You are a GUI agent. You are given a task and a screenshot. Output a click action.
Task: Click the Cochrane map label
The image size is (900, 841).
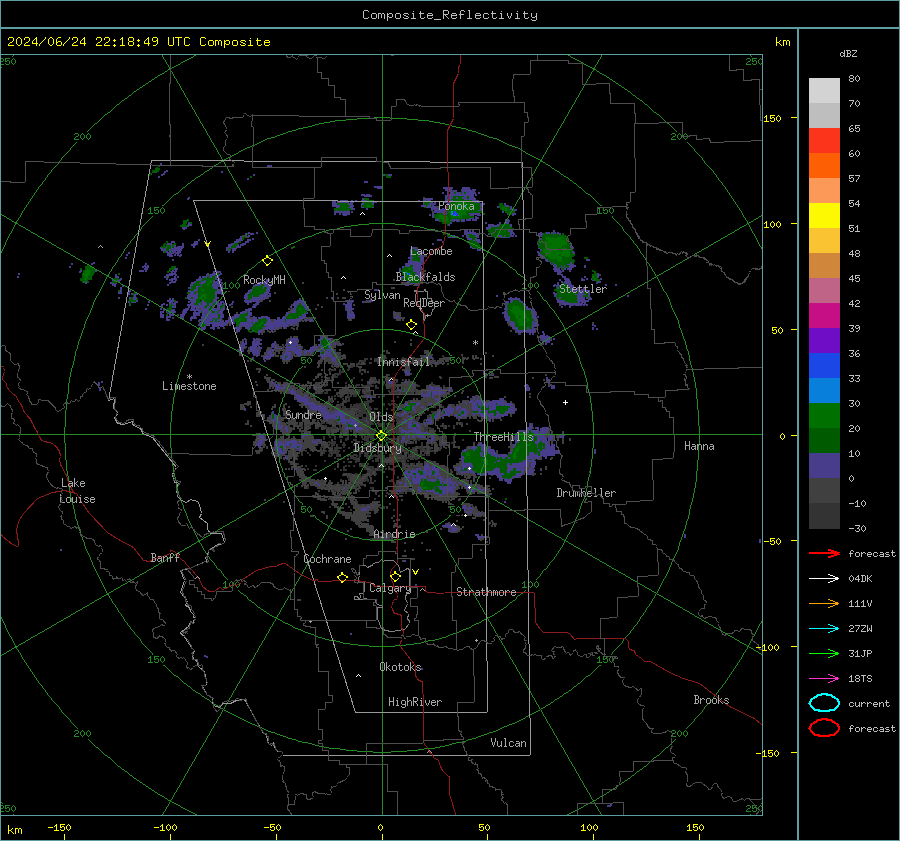327,559
